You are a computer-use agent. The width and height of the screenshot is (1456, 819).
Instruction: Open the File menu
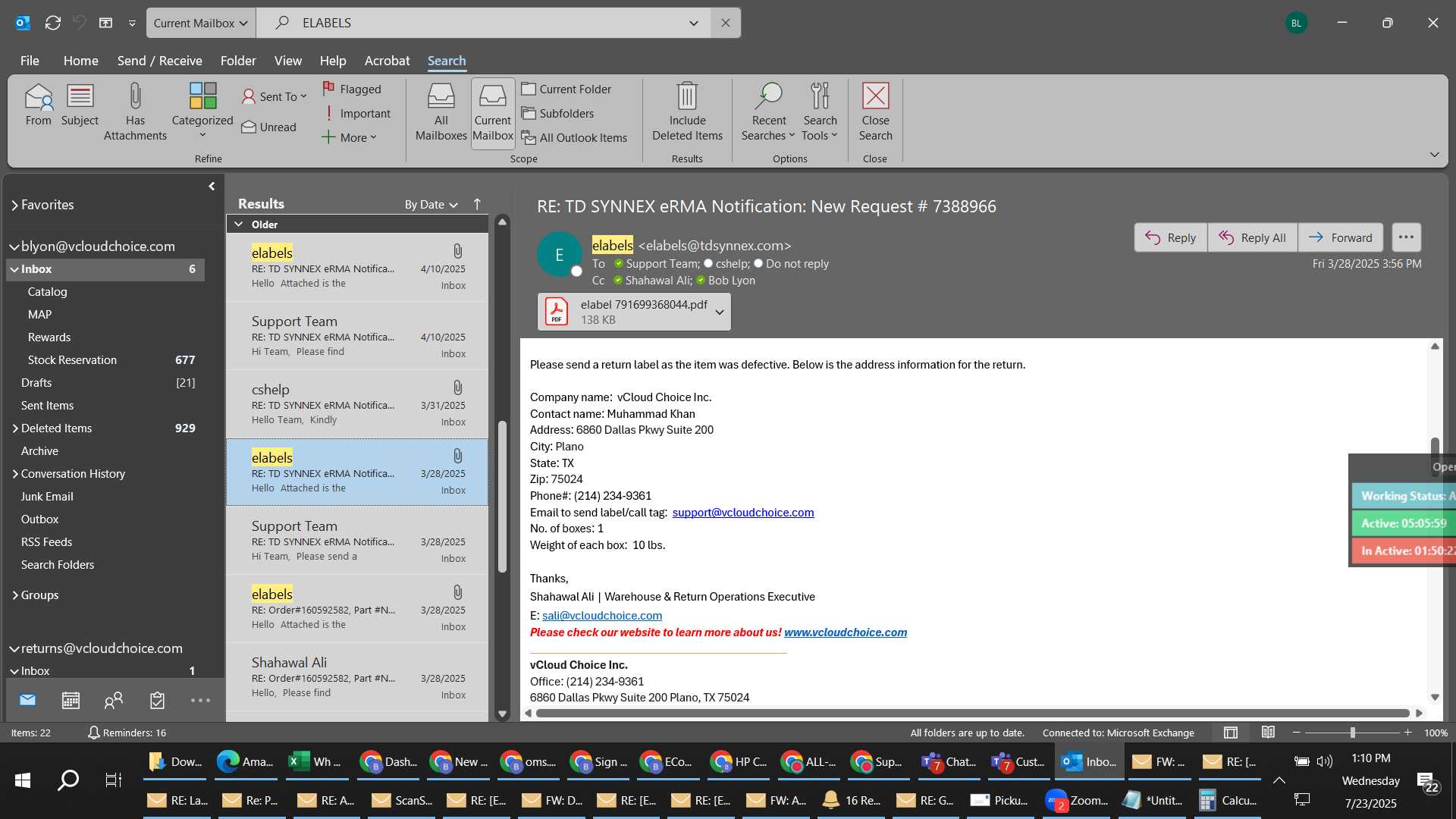click(x=30, y=61)
